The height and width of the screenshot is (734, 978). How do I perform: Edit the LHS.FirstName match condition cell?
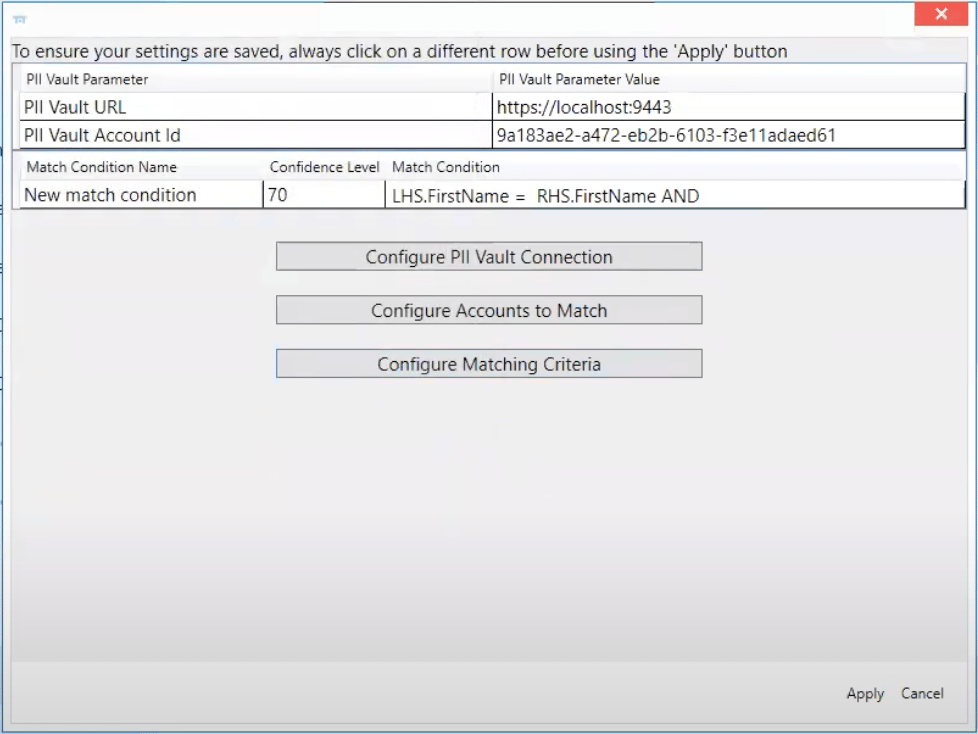tap(675, 195)
